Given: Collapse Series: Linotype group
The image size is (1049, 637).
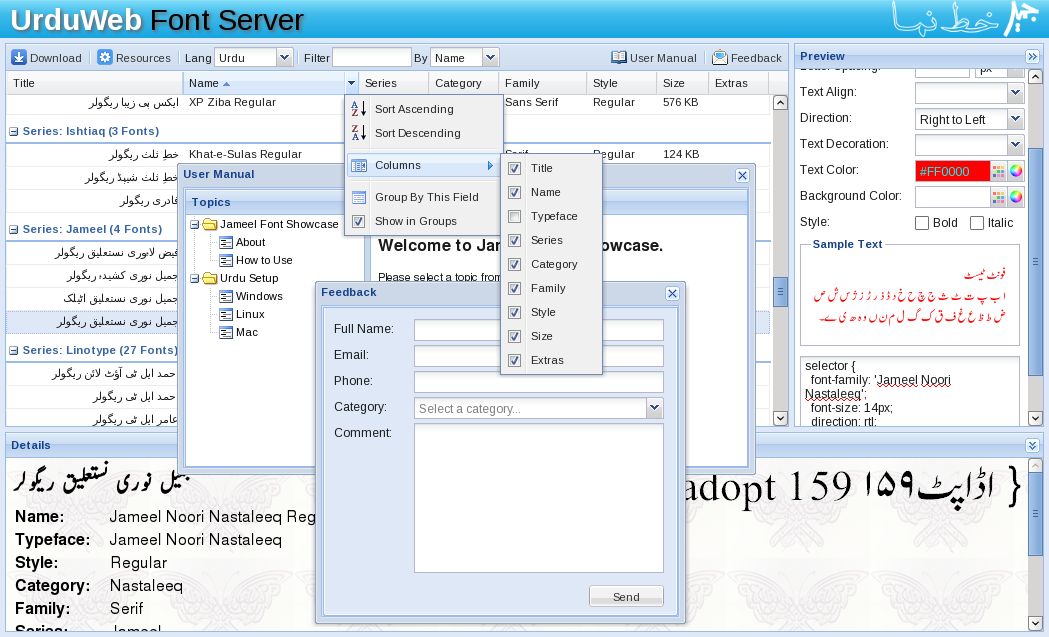Looking at the screenshot, I should pyautogui.click(x=13, y=351).
